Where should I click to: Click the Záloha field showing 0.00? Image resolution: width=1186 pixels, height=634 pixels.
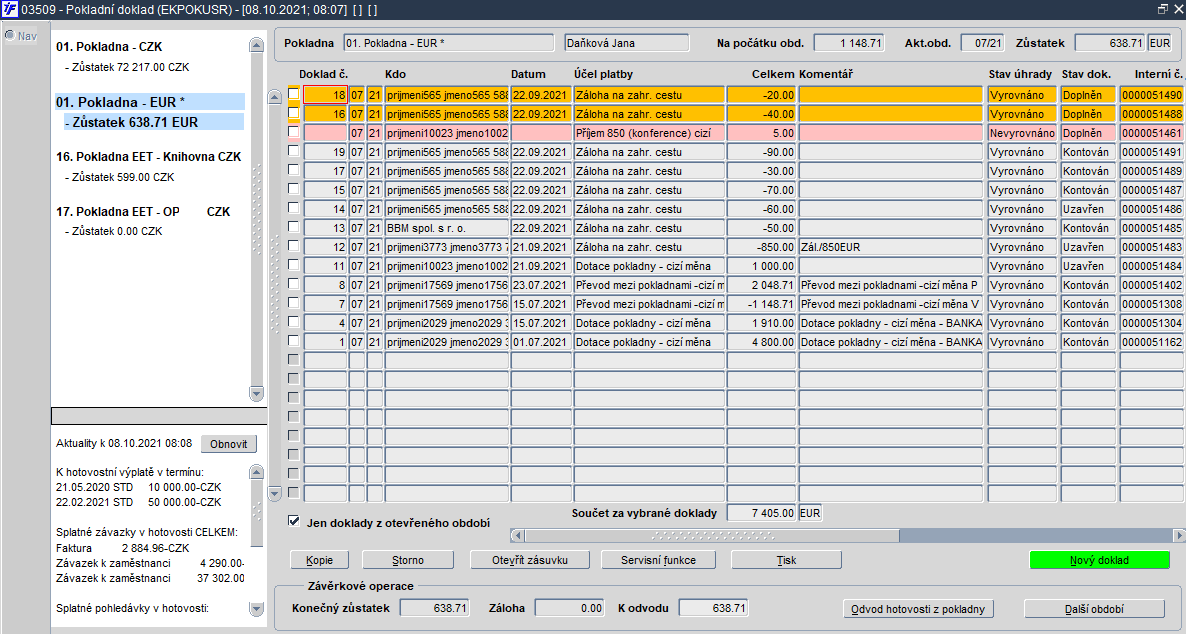pyautogui.click(x=570, y=608)
